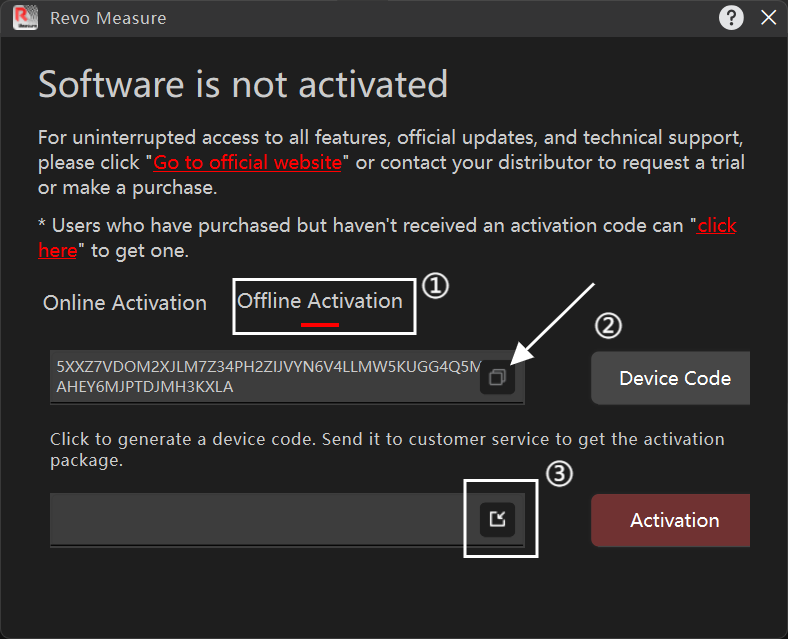Open the "Go to official website" link
Viewport: 788px width, 639px height.
[247, 162]
